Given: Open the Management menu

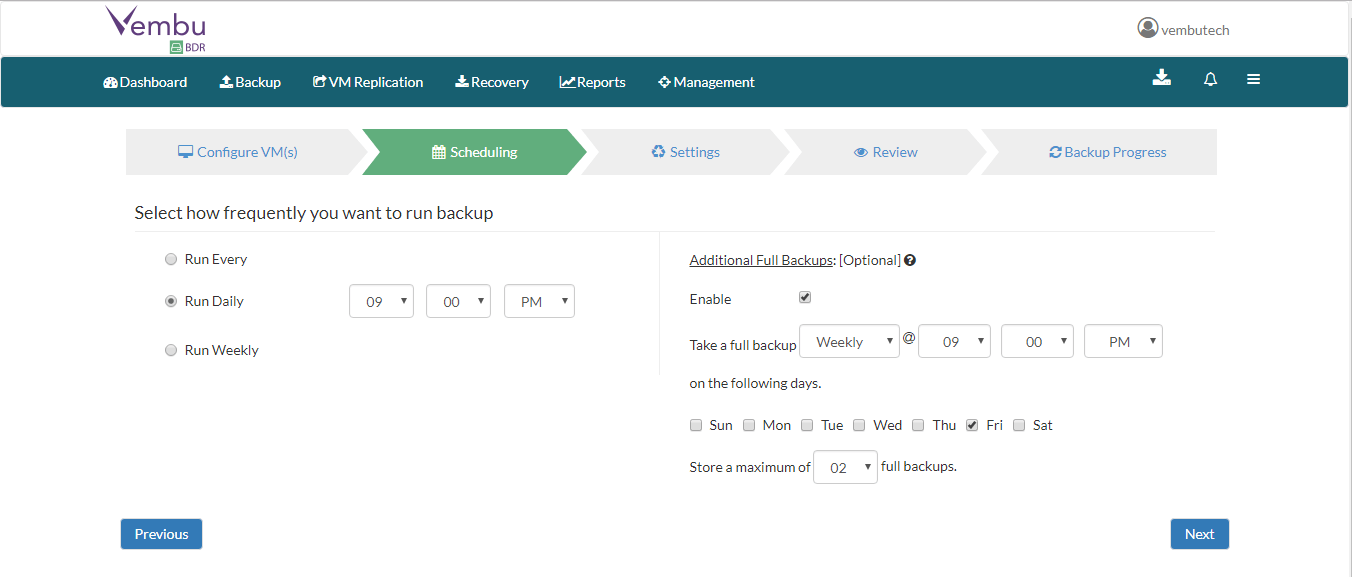Looking at the screenshot, I should pos(706,82).
